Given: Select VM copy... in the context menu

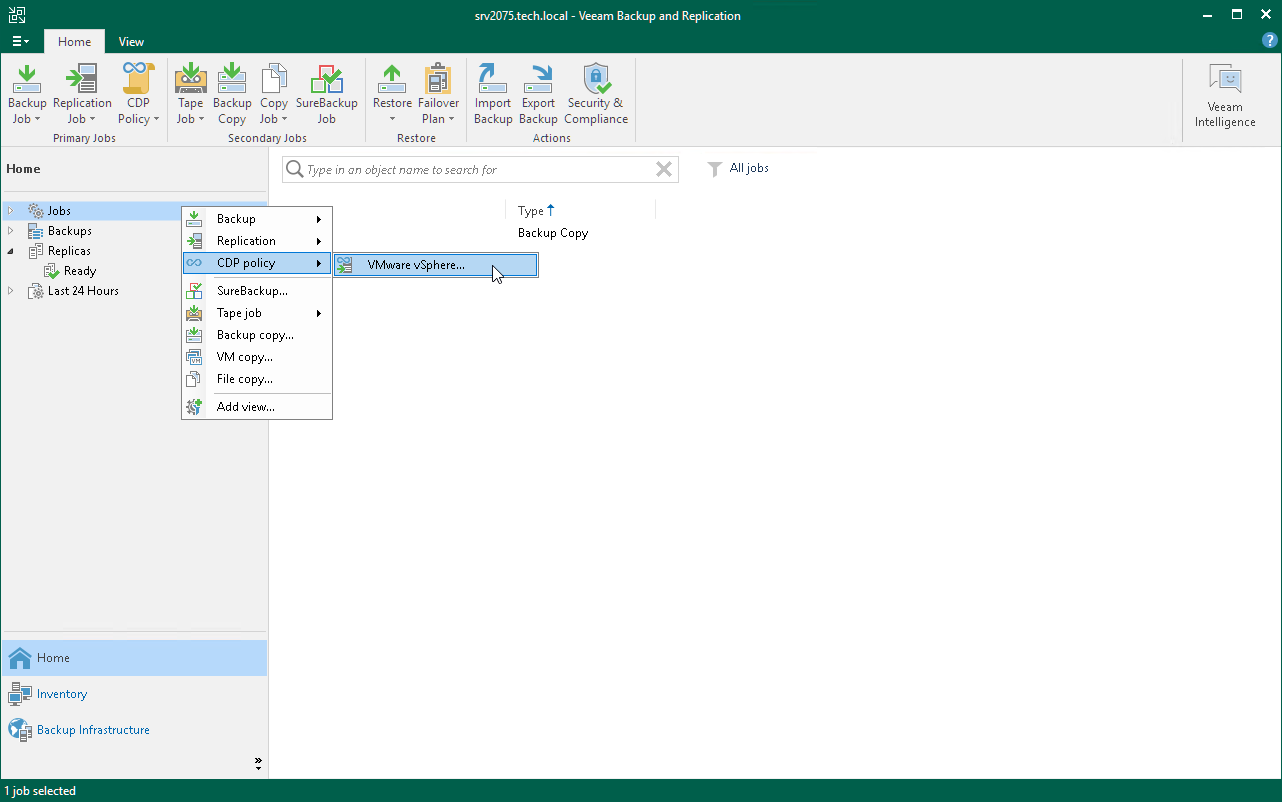Looking at the screenshot, I should point(257,357).
